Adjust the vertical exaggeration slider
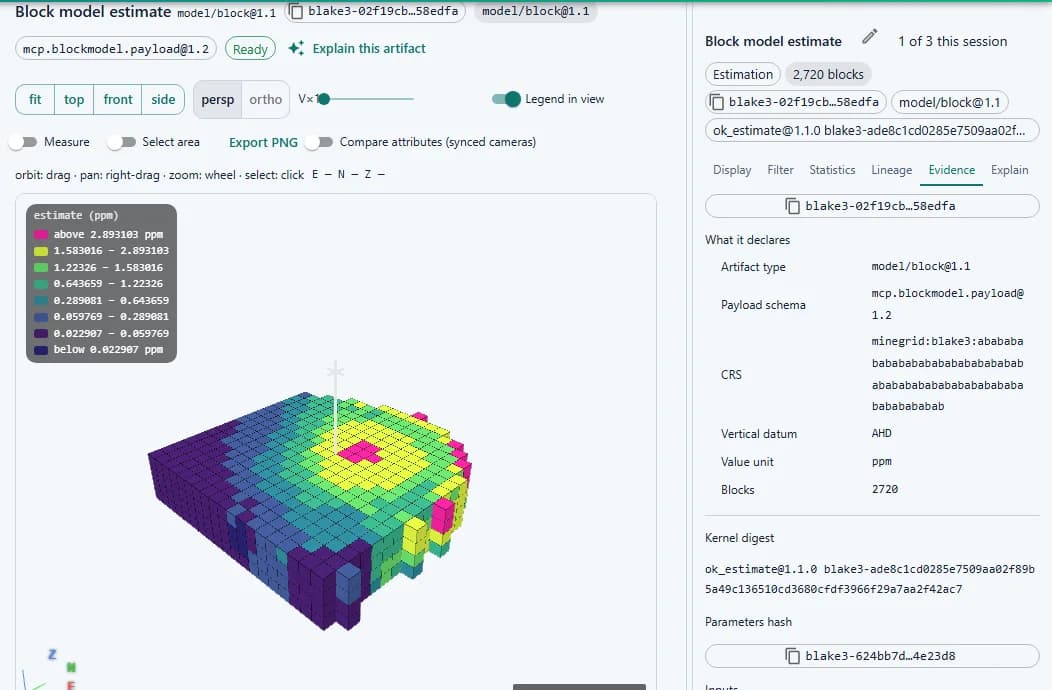 tap(368, 99)
